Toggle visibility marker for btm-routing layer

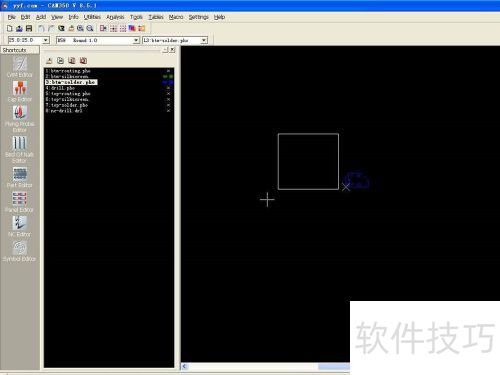pyautogui.click(x=168, y=71)
